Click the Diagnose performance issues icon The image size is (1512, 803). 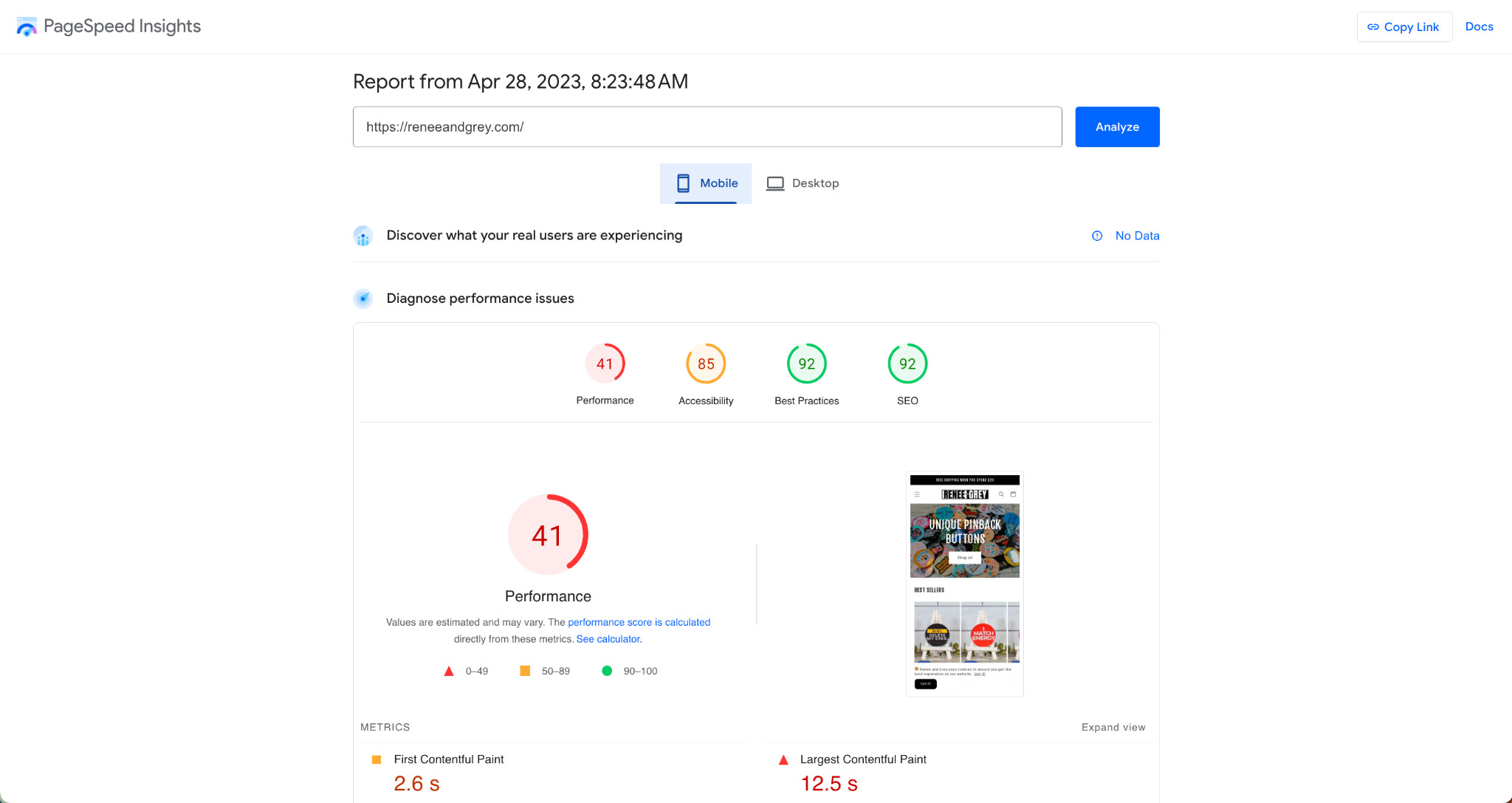coord(362,298)
